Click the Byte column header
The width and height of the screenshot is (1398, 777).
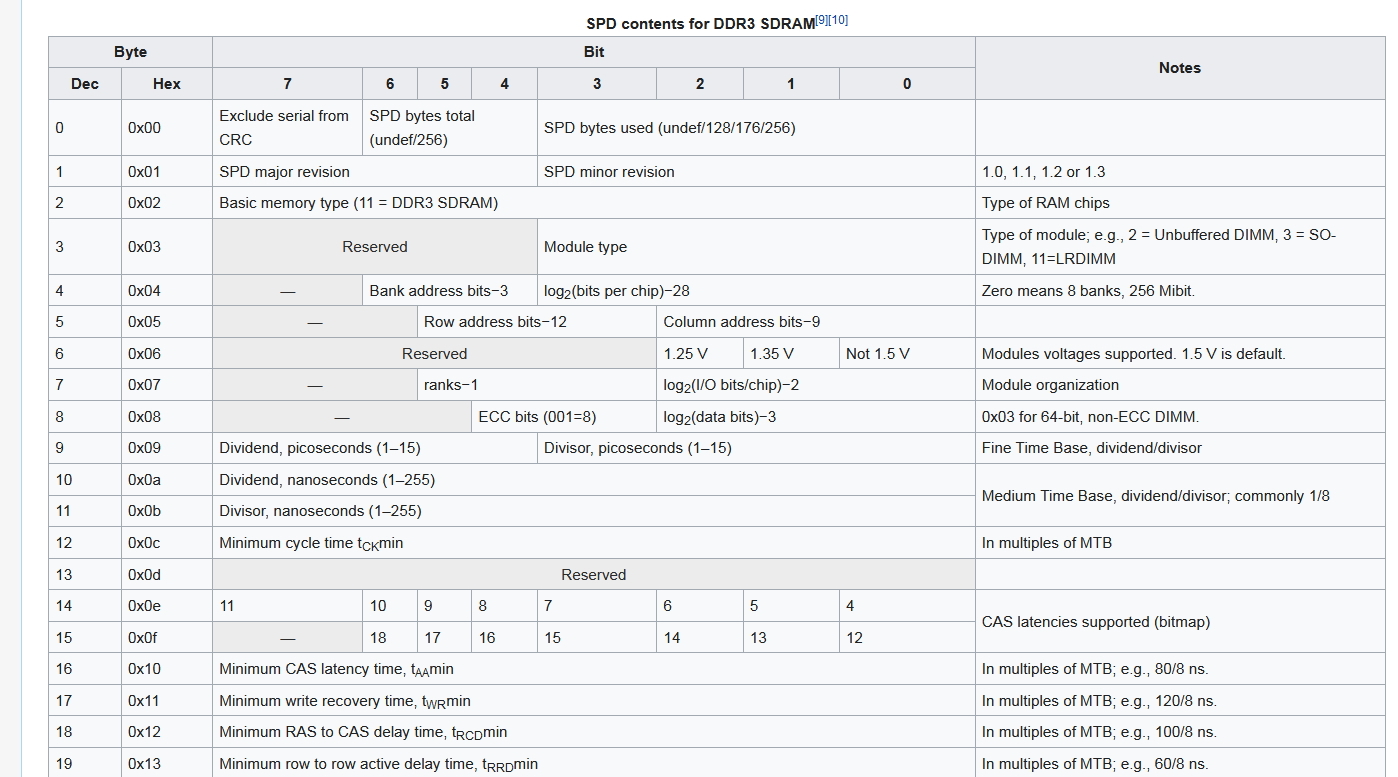pos(130,52)
